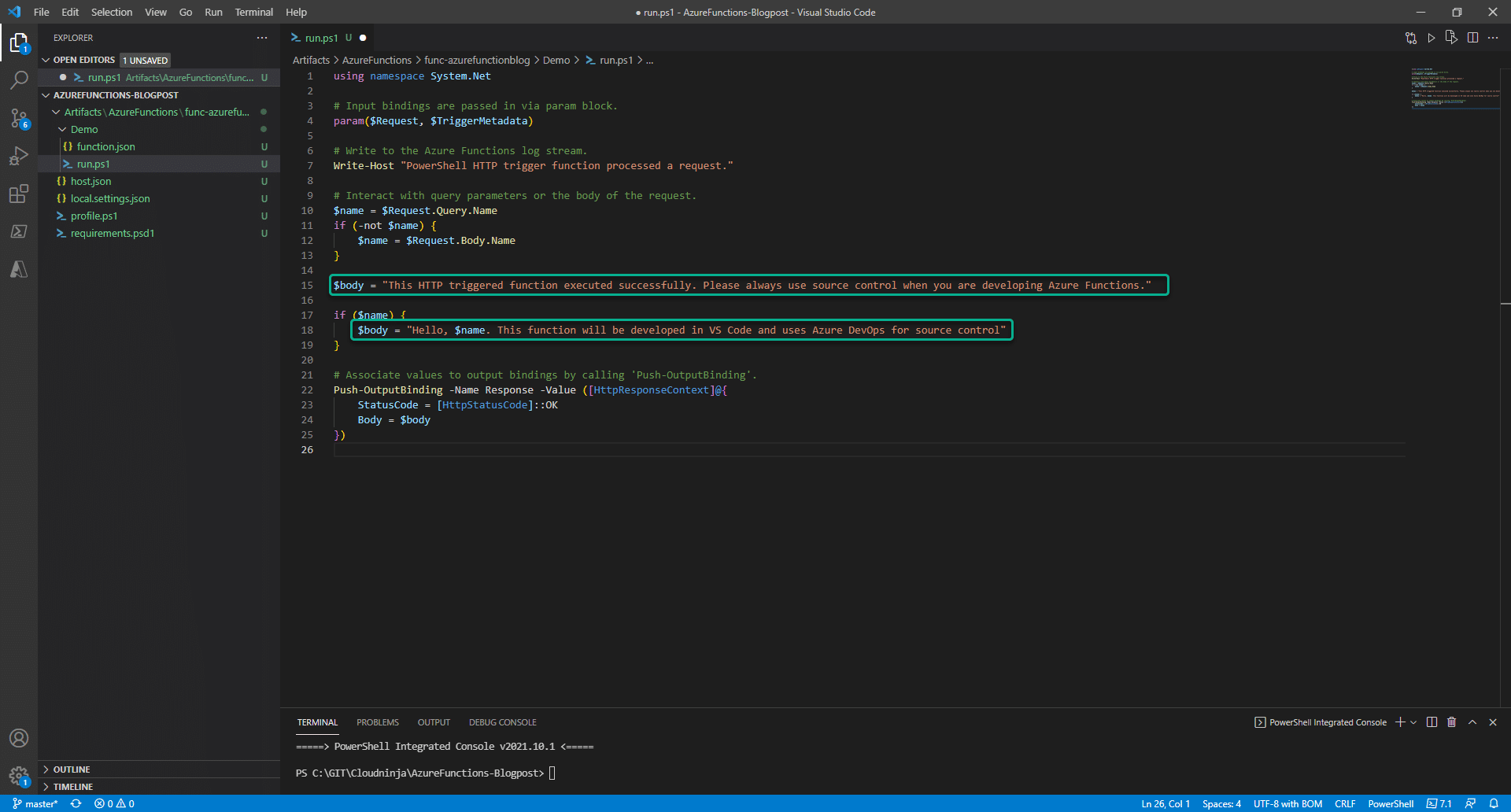Open the Terminal menu
The image size is (1511, 812).
pos(254,12)
